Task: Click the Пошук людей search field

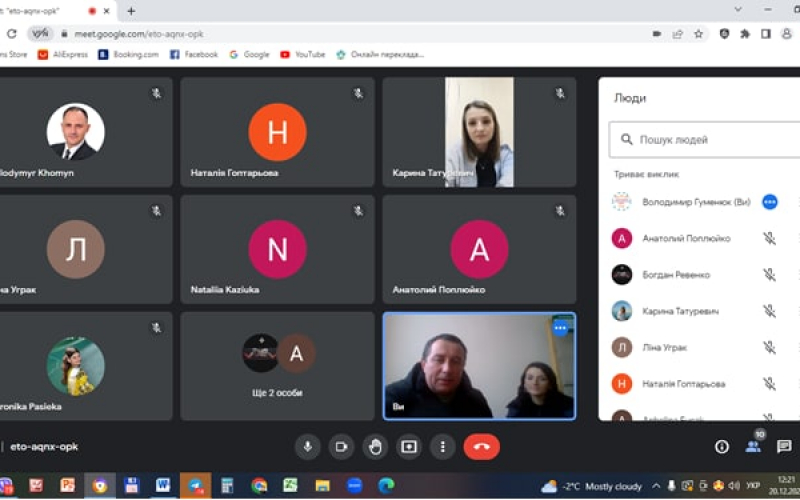Action: pos(705,139)
